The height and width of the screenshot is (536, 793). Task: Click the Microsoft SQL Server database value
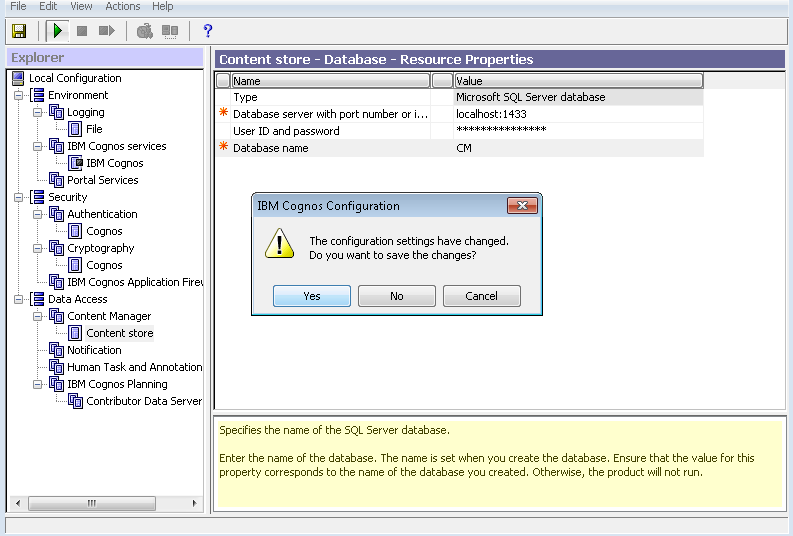pyautogui.click(x=578, y=97)
